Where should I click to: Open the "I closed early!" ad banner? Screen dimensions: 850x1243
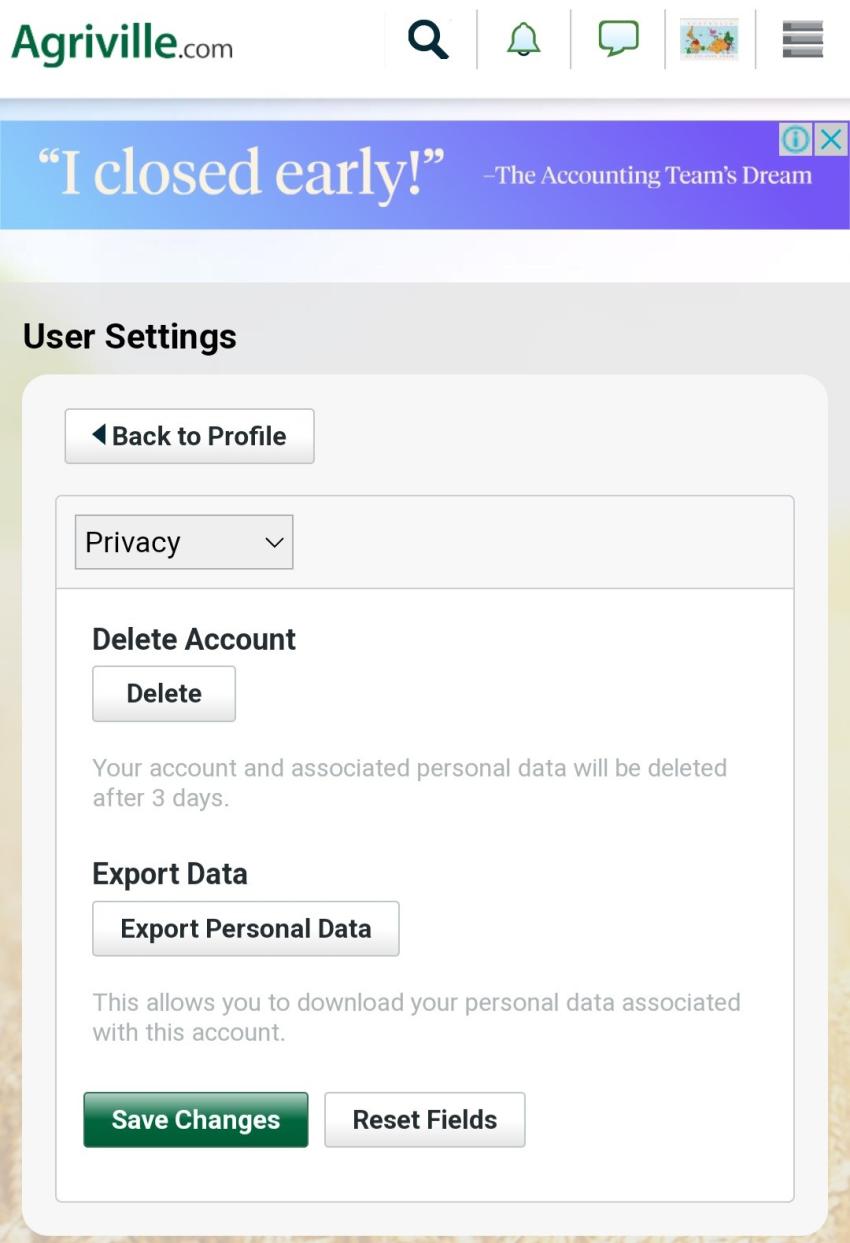(400, 176)
